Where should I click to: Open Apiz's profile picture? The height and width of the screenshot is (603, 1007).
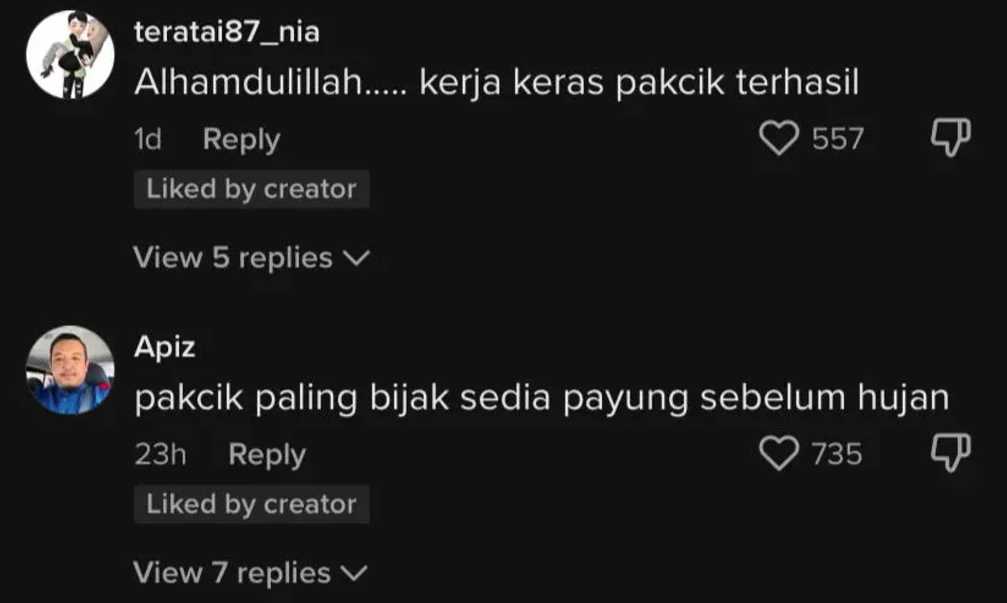69,370
